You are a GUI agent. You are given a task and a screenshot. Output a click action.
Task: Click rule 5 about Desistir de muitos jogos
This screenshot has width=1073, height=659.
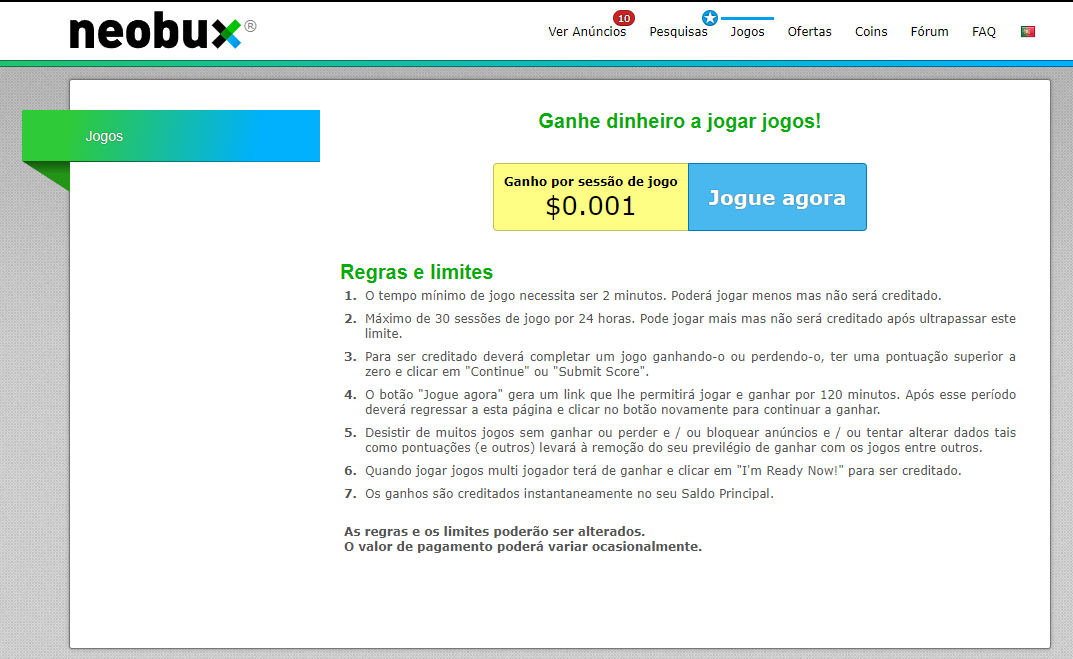(x=690, y=440)
